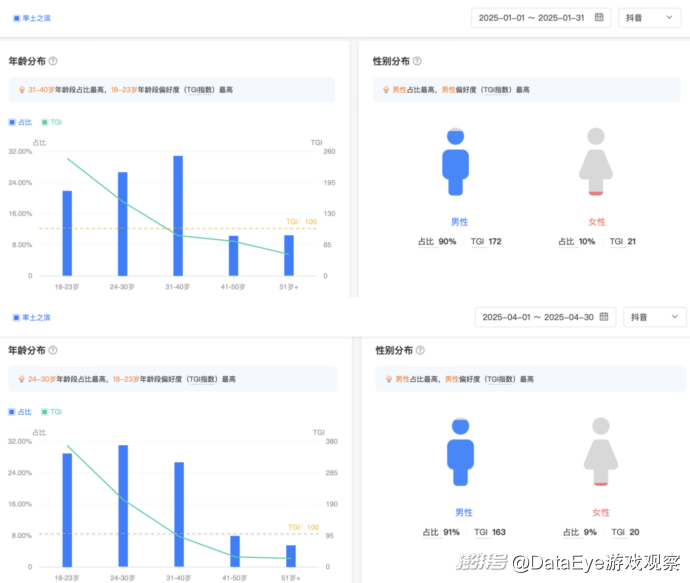This screenshot has height=583, width=690.
Task: Click 41-50岁 bar in January age chart
Action: coord(233,256)
